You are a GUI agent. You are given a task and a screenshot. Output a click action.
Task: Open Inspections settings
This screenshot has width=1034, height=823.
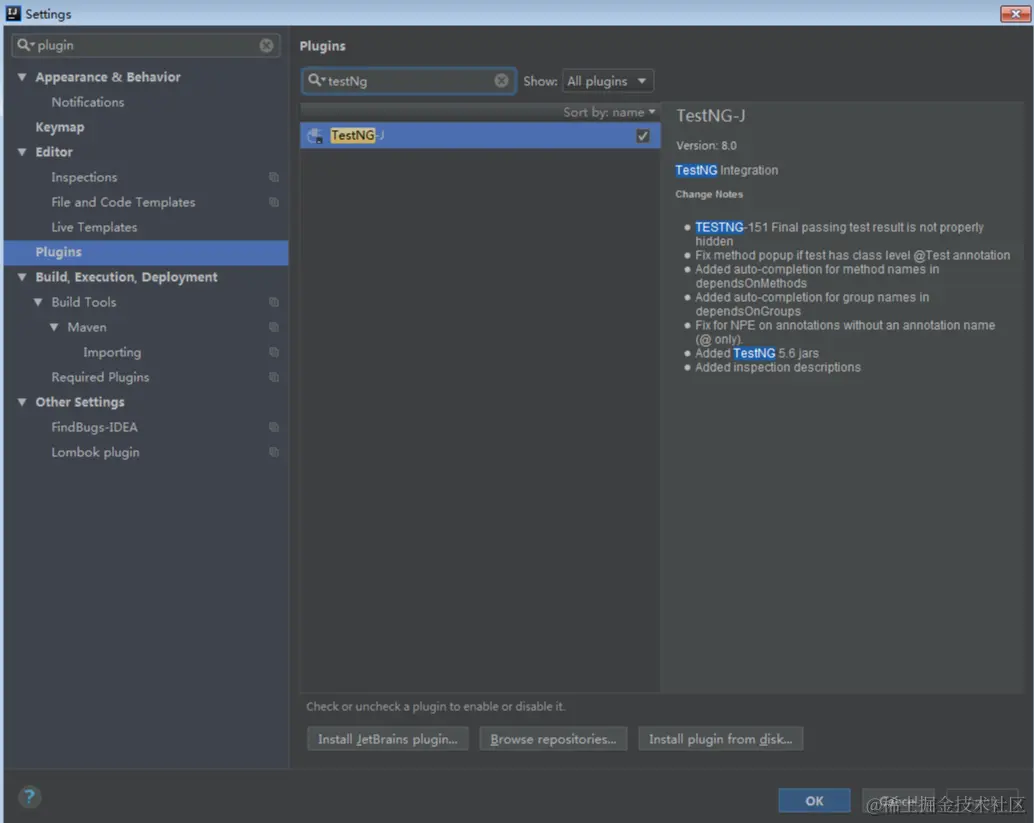84,177
